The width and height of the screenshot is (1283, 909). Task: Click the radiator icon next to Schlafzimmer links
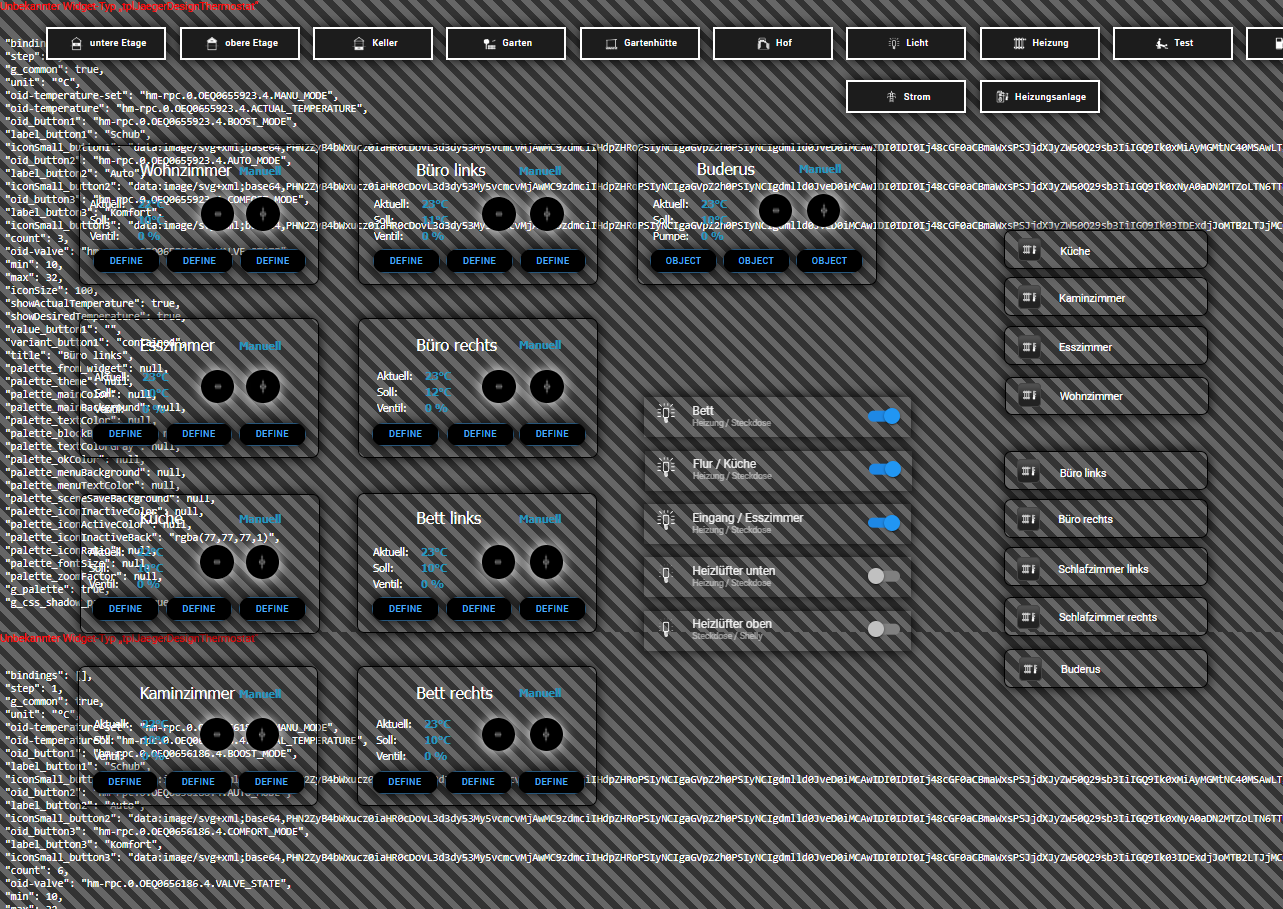1029,568
